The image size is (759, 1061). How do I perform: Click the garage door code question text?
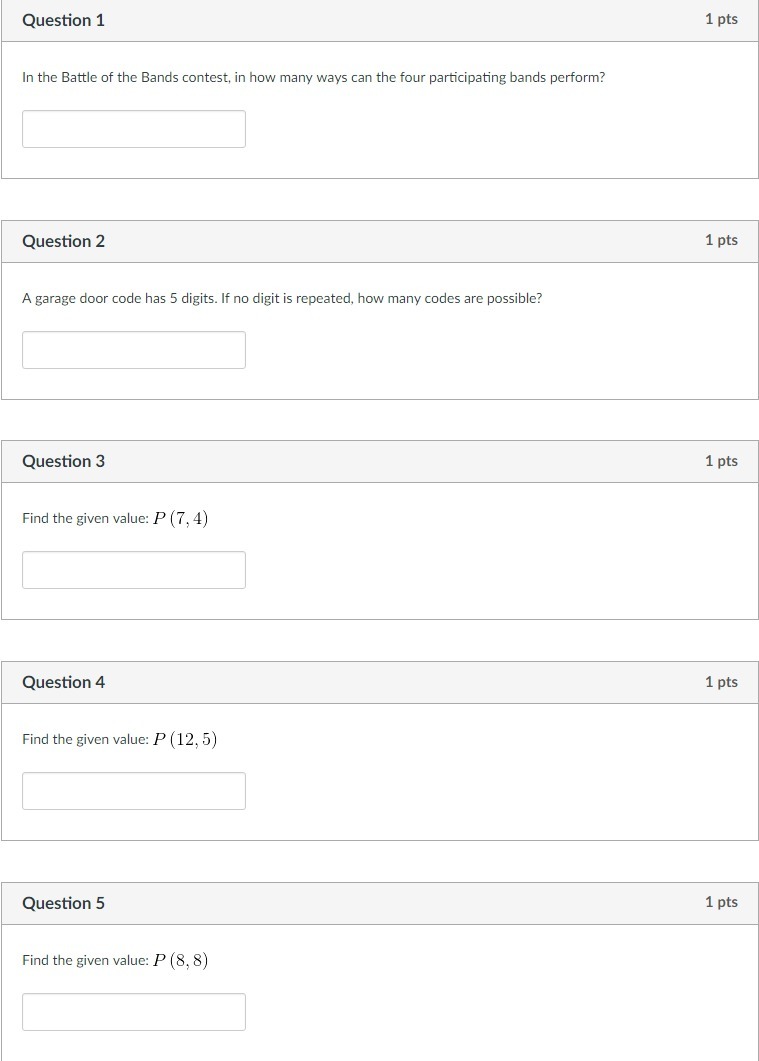click(x=282, y=298)
